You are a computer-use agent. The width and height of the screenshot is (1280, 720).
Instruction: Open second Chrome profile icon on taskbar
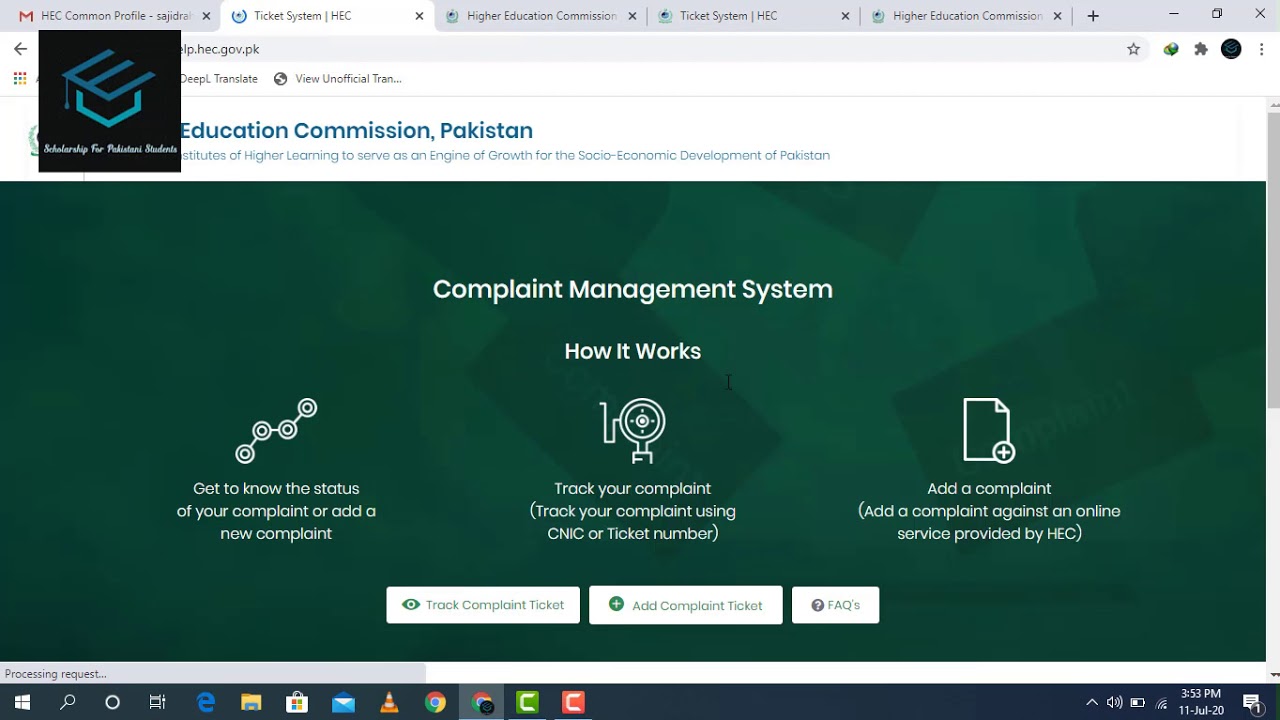coord(482,703)
